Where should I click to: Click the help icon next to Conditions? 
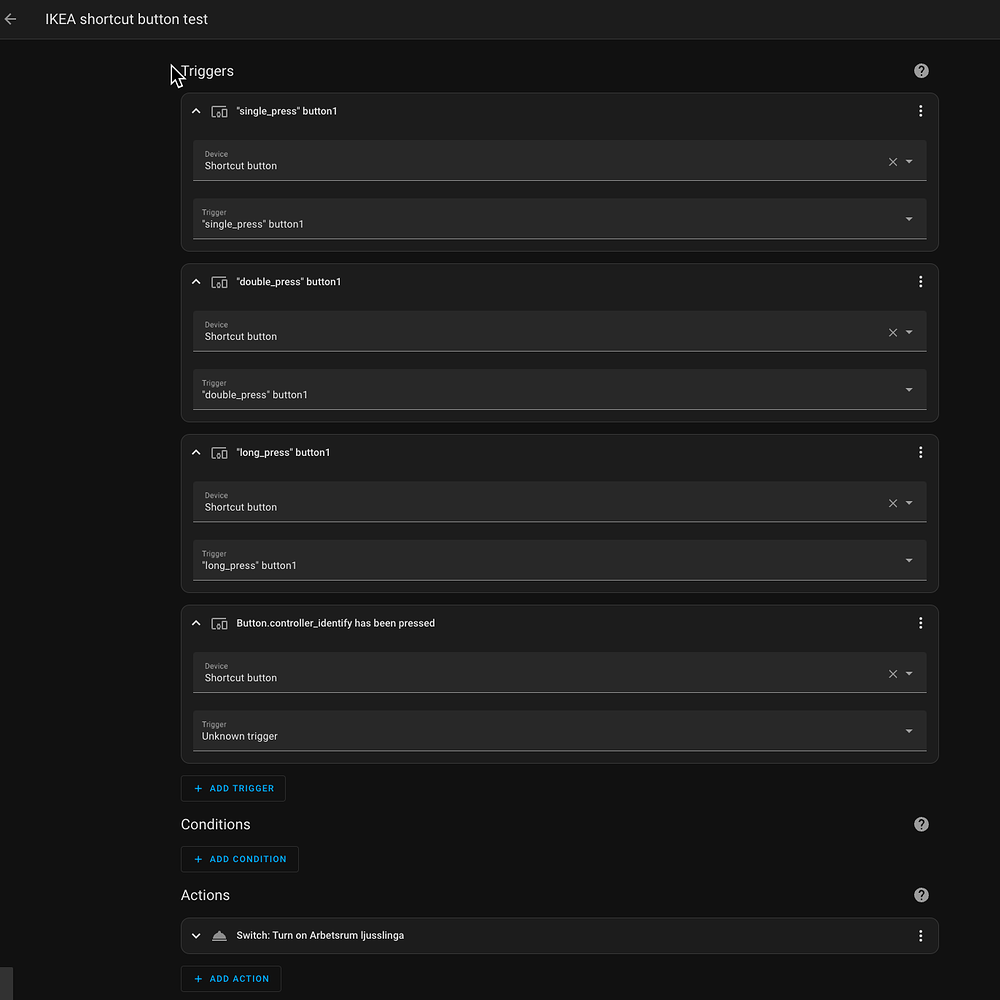point(920,824)
